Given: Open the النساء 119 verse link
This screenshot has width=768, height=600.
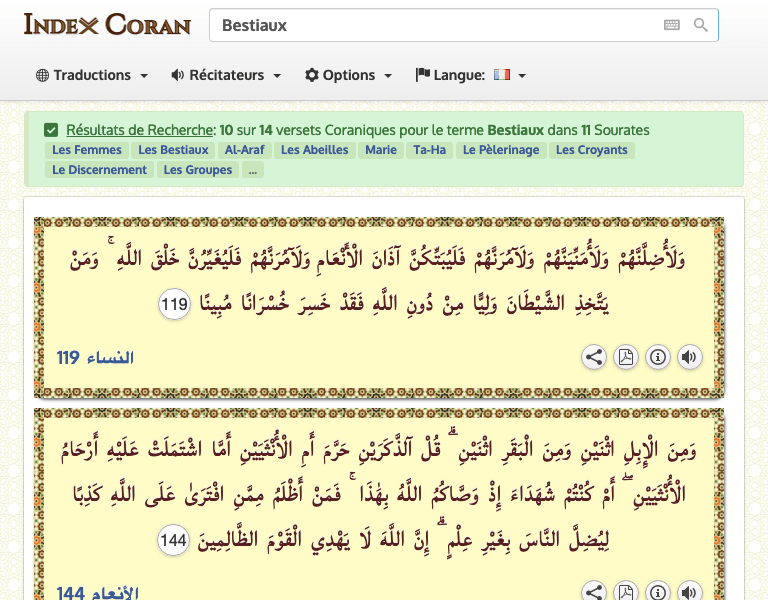Looking at the screenshot, I should [95, 358].
